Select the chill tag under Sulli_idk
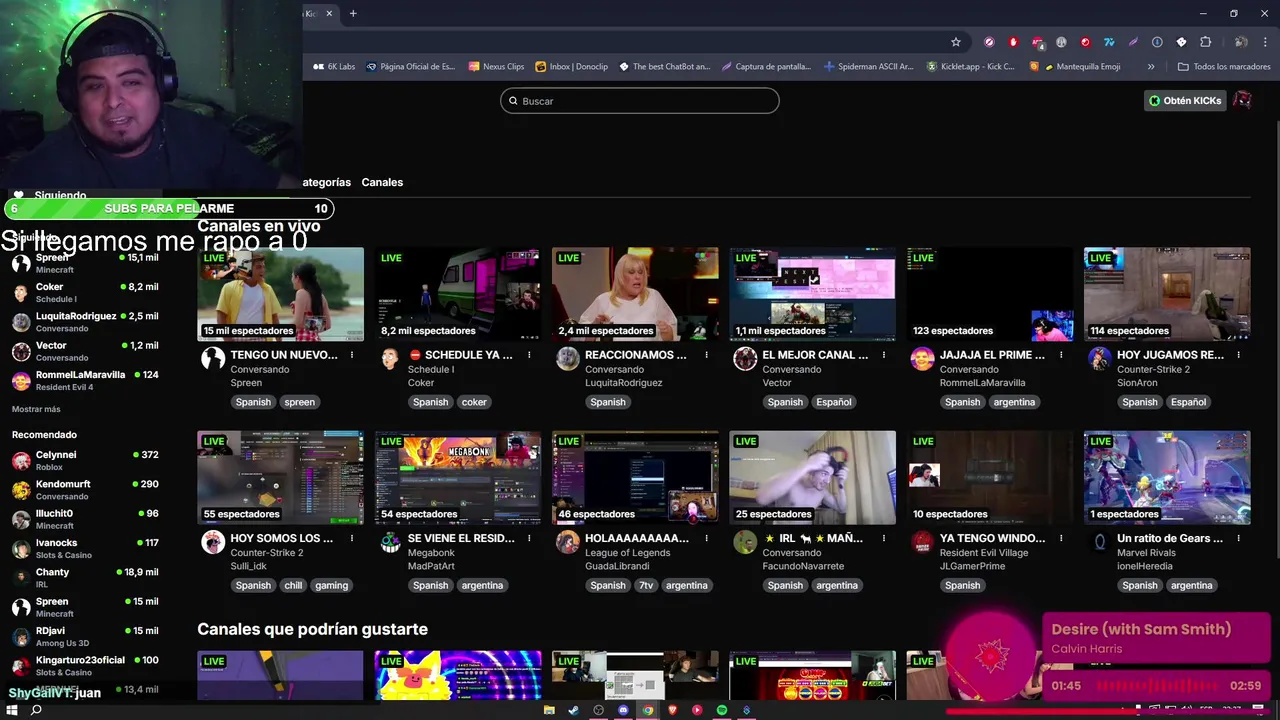The height and width of the screenshot is (720, 1280). [292, 585]
